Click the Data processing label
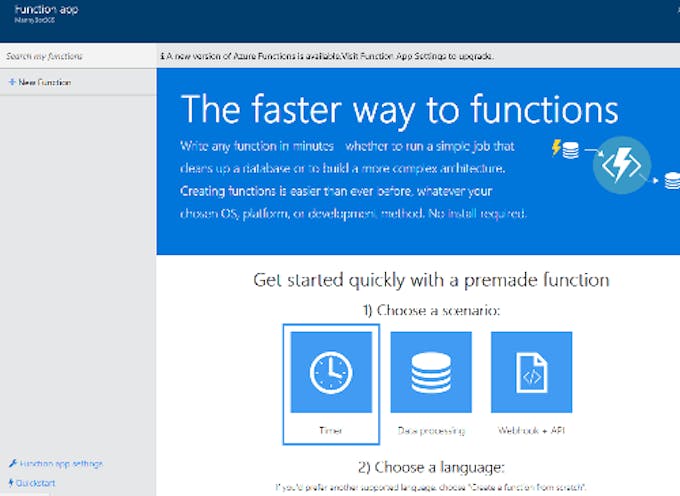The image size is (680, 496). 431,431
